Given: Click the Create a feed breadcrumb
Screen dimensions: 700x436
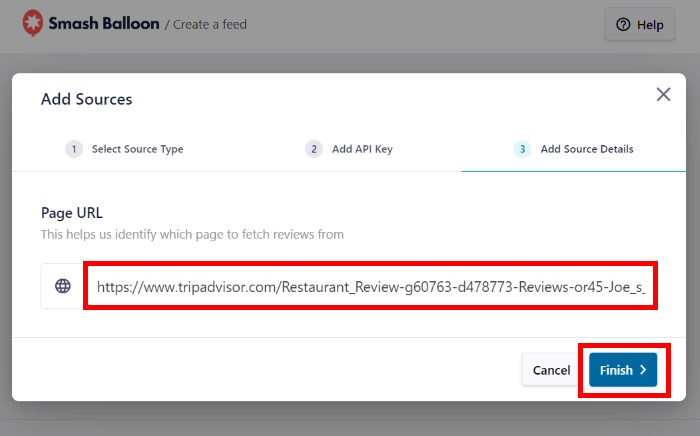Looking at the screenshot, I should pyautogui.click(x=209, y=24).
